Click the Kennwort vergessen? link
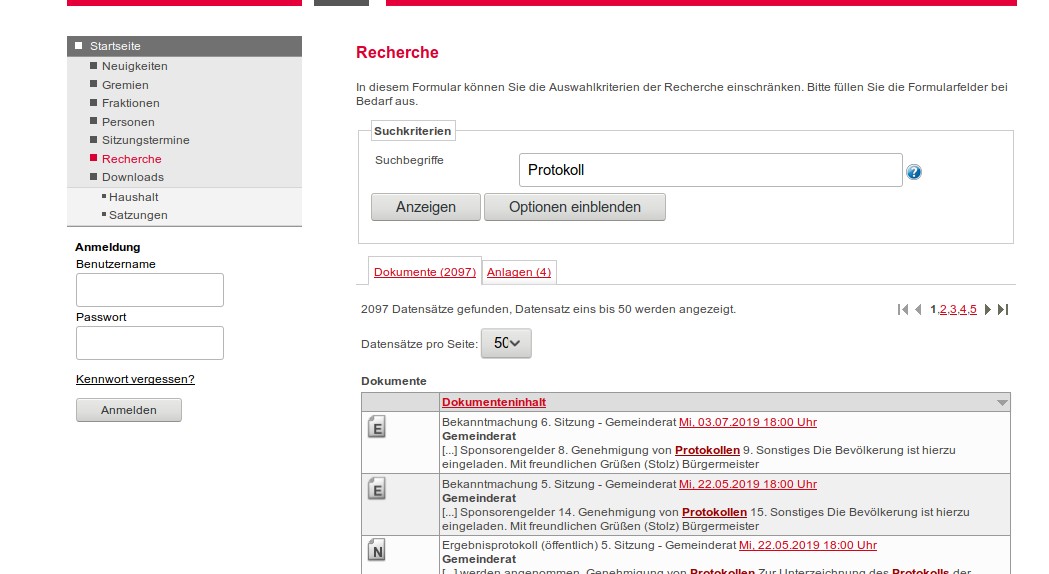The height and width of the screenshot is (574, 1049). point(135,379)
